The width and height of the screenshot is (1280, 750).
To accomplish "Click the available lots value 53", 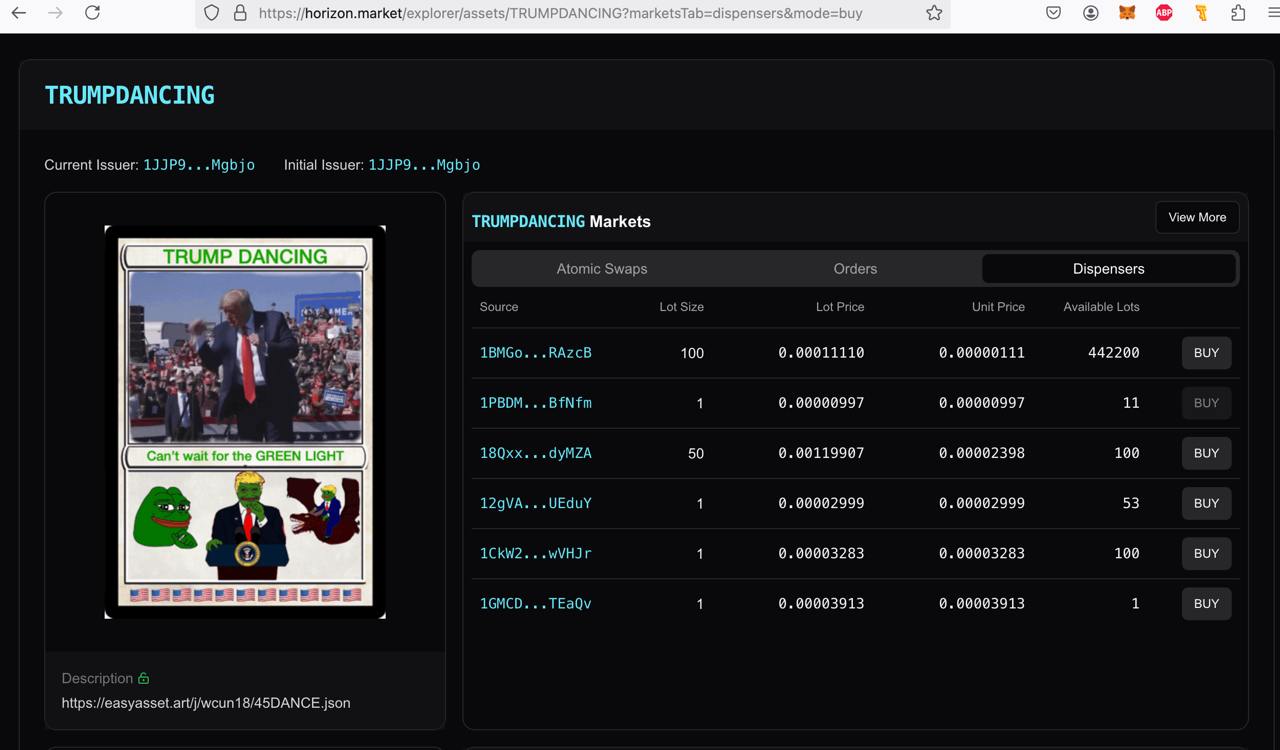I will point(1131,503).
